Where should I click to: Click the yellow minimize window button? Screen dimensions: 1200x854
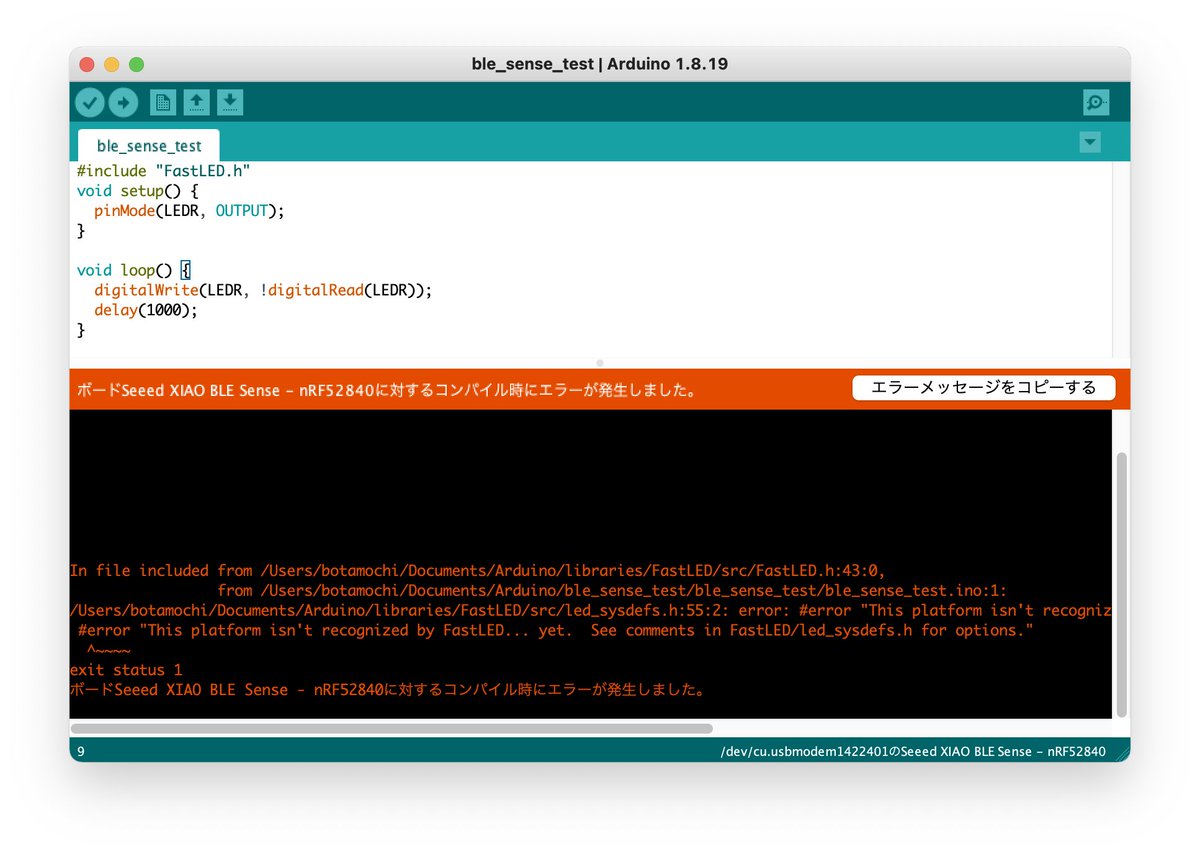click(x=112, y=64)
